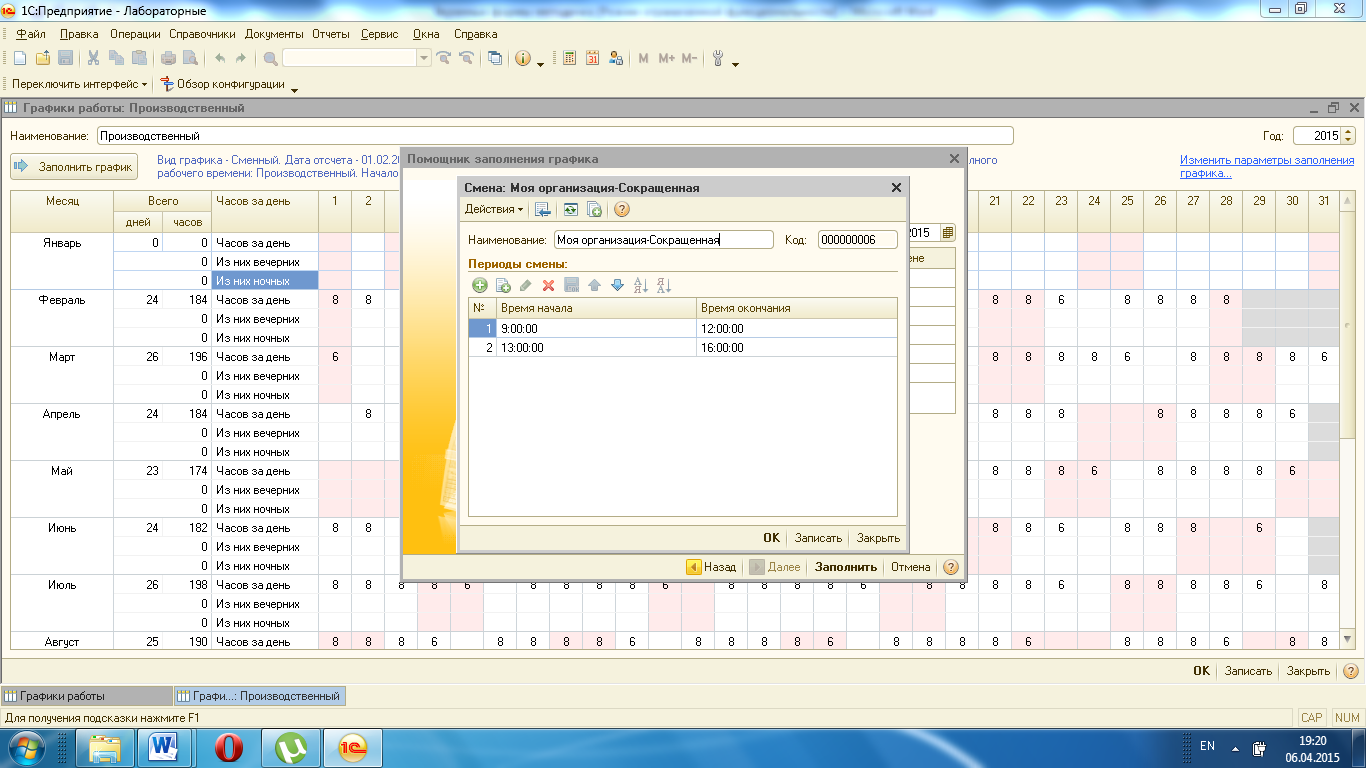
Task: Expand options arrow after Обзор конфигурации
Action: 294,90
